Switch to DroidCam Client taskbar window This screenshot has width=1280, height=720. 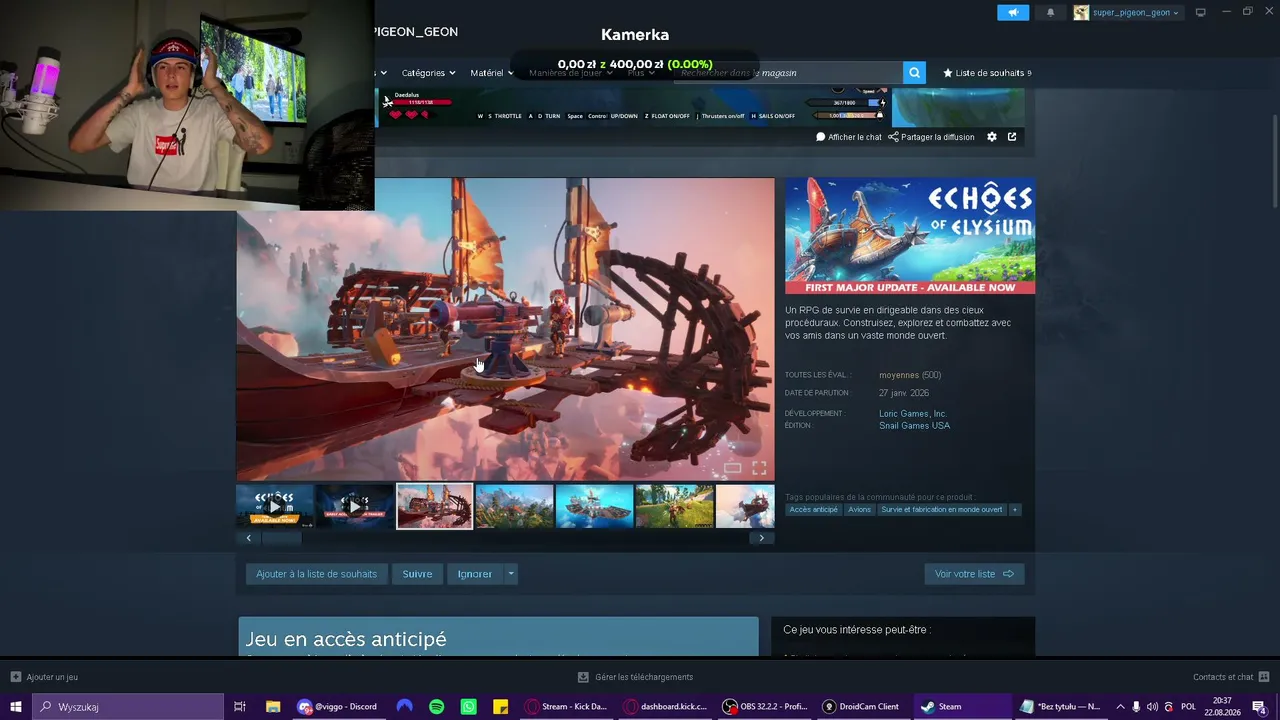pyautogui.click(x=862, y=707)
